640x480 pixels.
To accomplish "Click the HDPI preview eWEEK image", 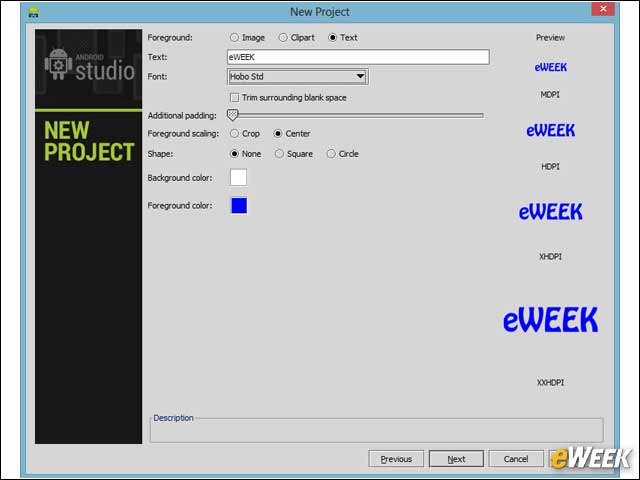I will [551, 131].
